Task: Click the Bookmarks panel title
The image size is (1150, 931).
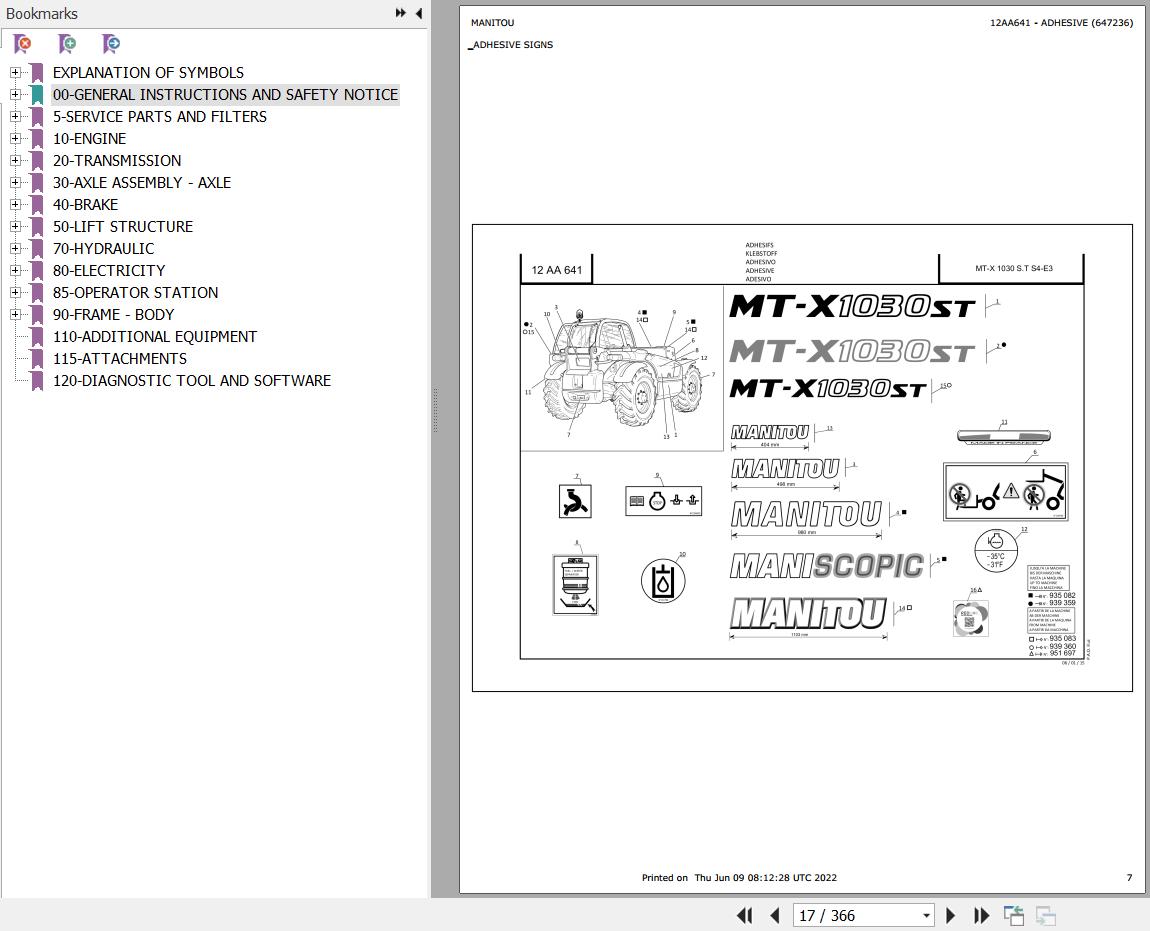Action: click(x=42, y=13)
